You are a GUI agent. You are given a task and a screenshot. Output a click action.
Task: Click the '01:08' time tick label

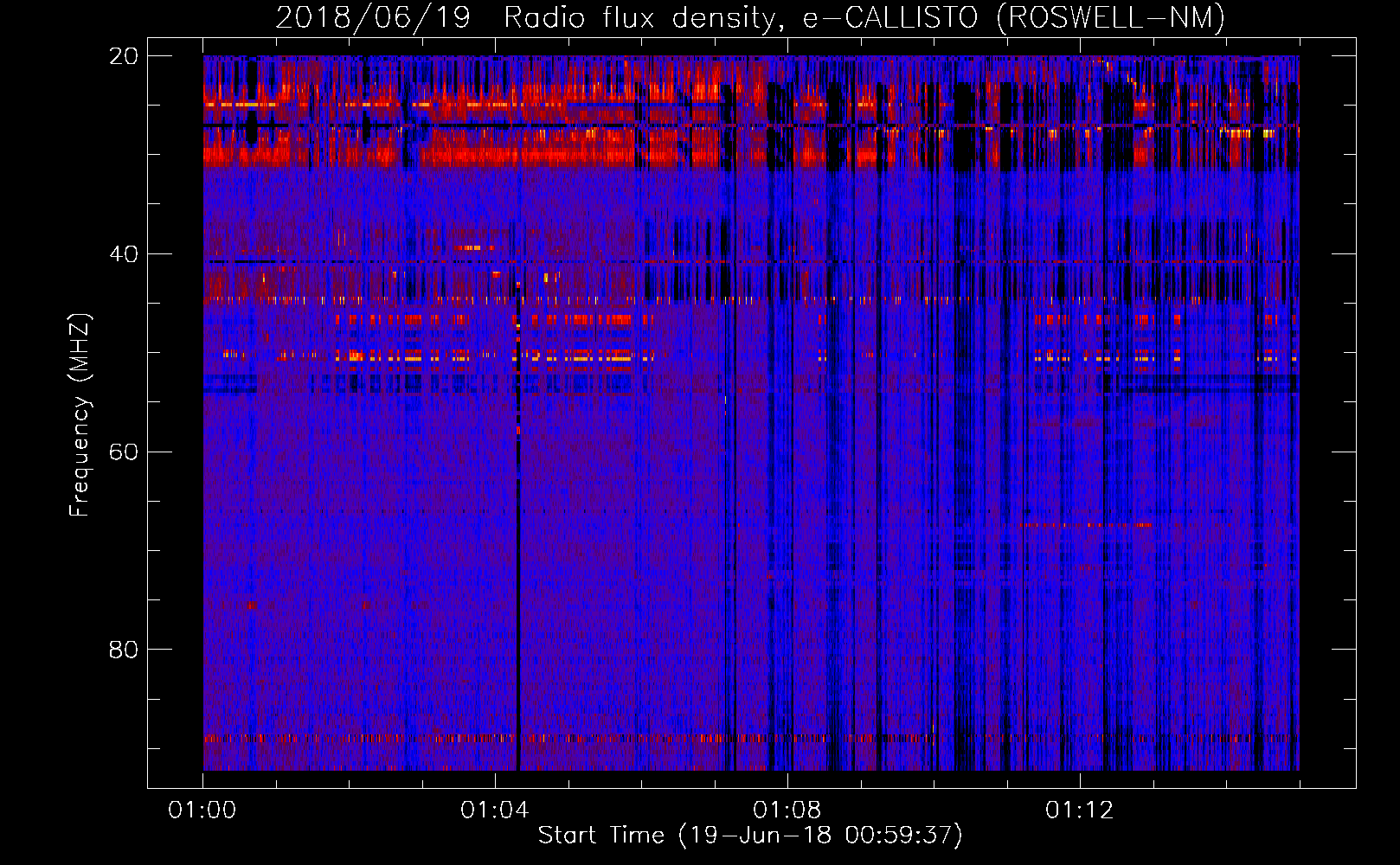coord(787,811)
